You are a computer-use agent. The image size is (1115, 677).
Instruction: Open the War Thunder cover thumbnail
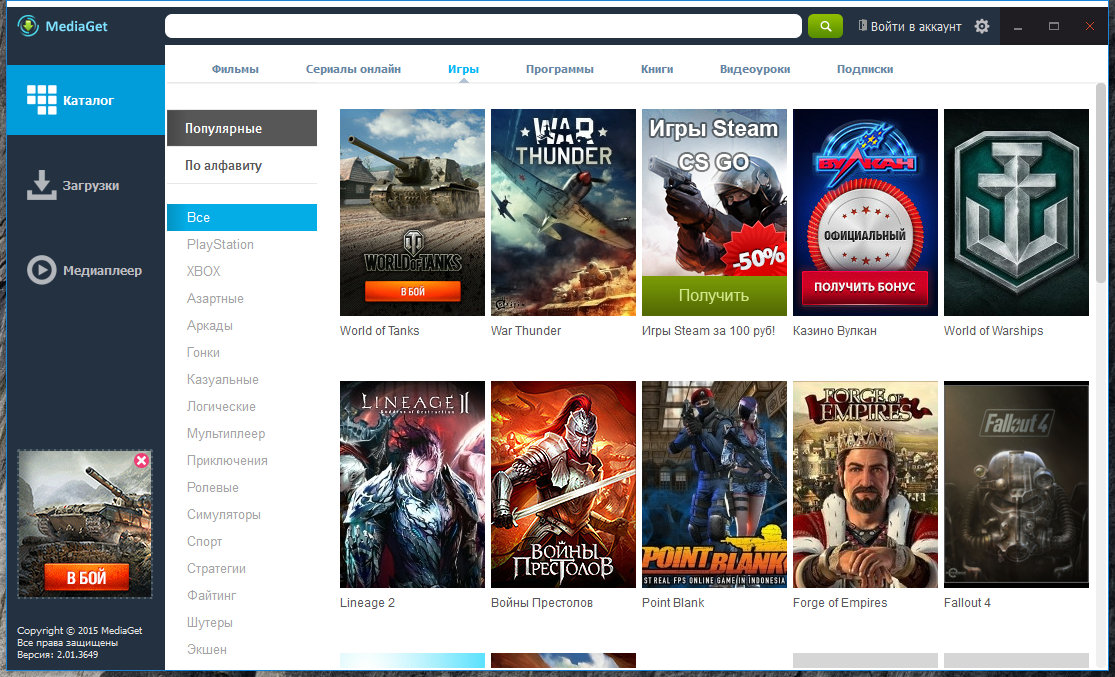pos(563,212)
